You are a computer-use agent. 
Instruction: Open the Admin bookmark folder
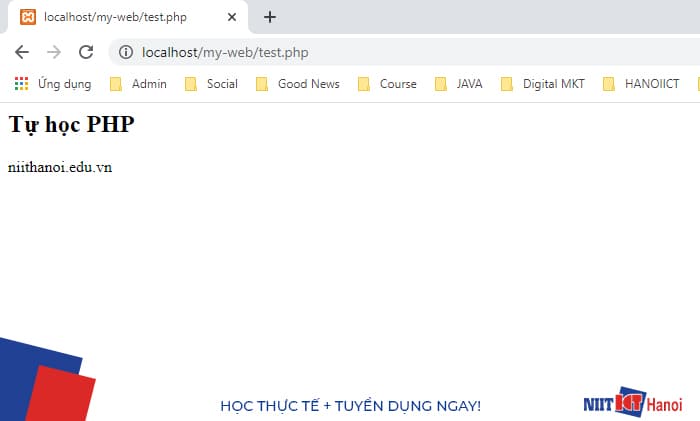point(138,84)
